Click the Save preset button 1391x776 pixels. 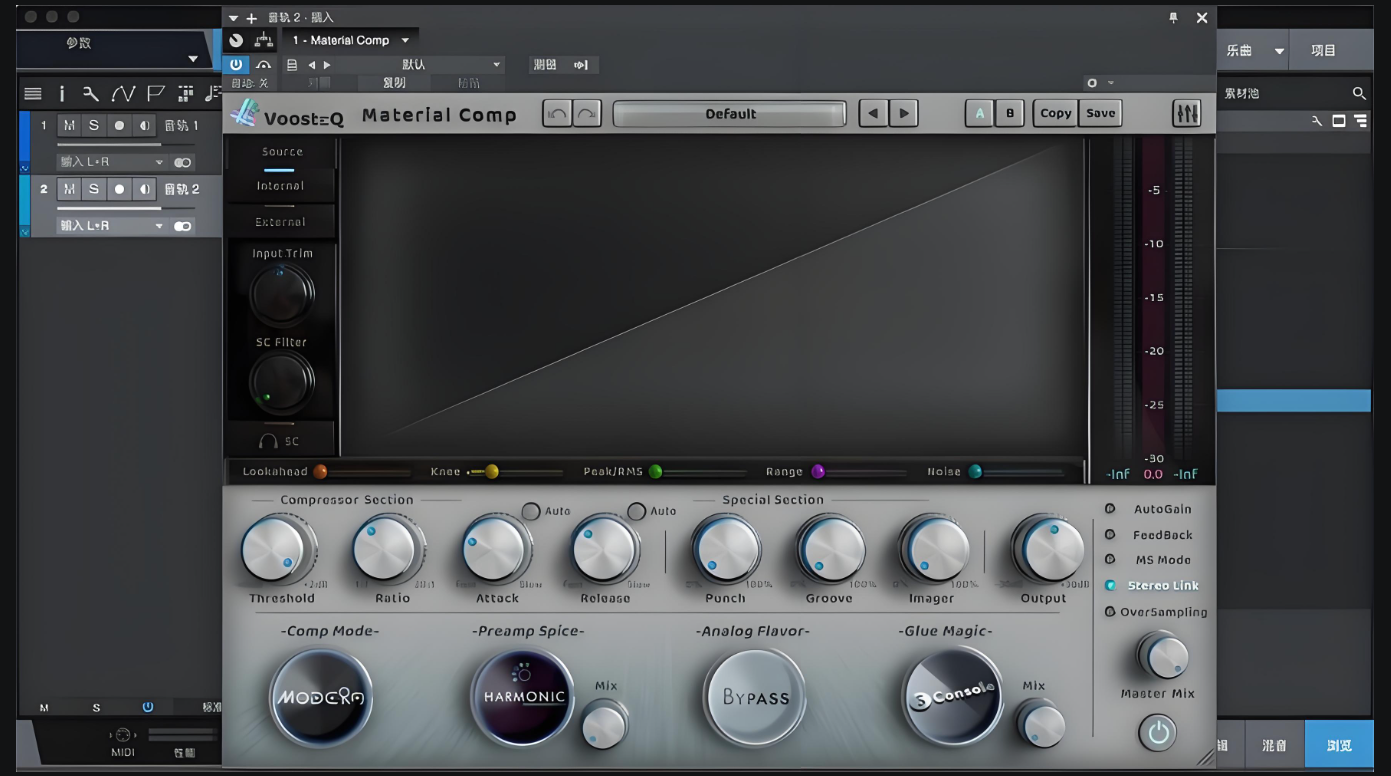coord(1100,114)
